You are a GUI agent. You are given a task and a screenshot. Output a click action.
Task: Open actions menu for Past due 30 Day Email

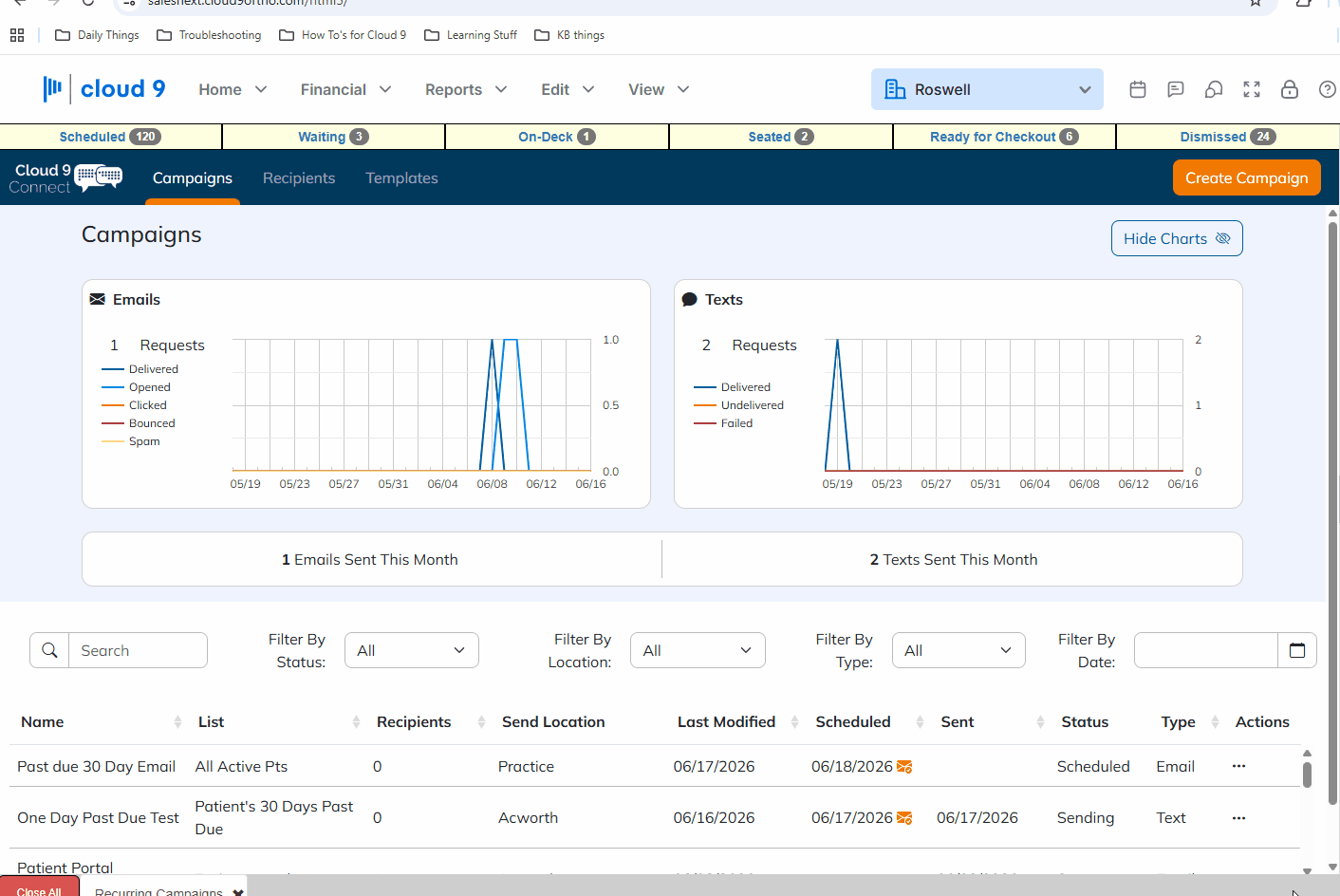[x=1238, y=766]
